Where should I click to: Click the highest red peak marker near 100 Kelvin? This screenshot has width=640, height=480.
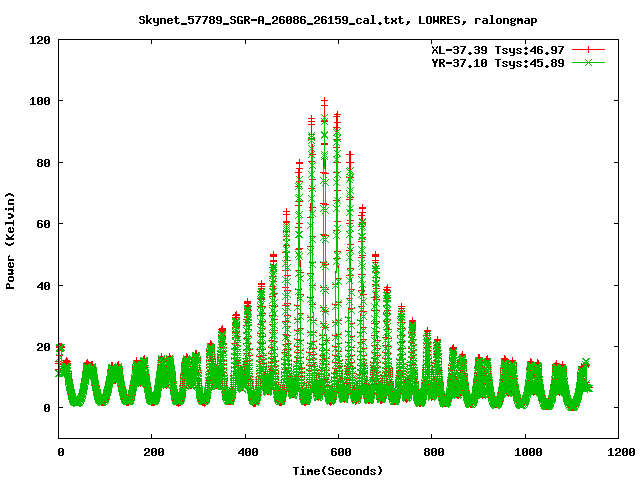[x=324, y=101]
